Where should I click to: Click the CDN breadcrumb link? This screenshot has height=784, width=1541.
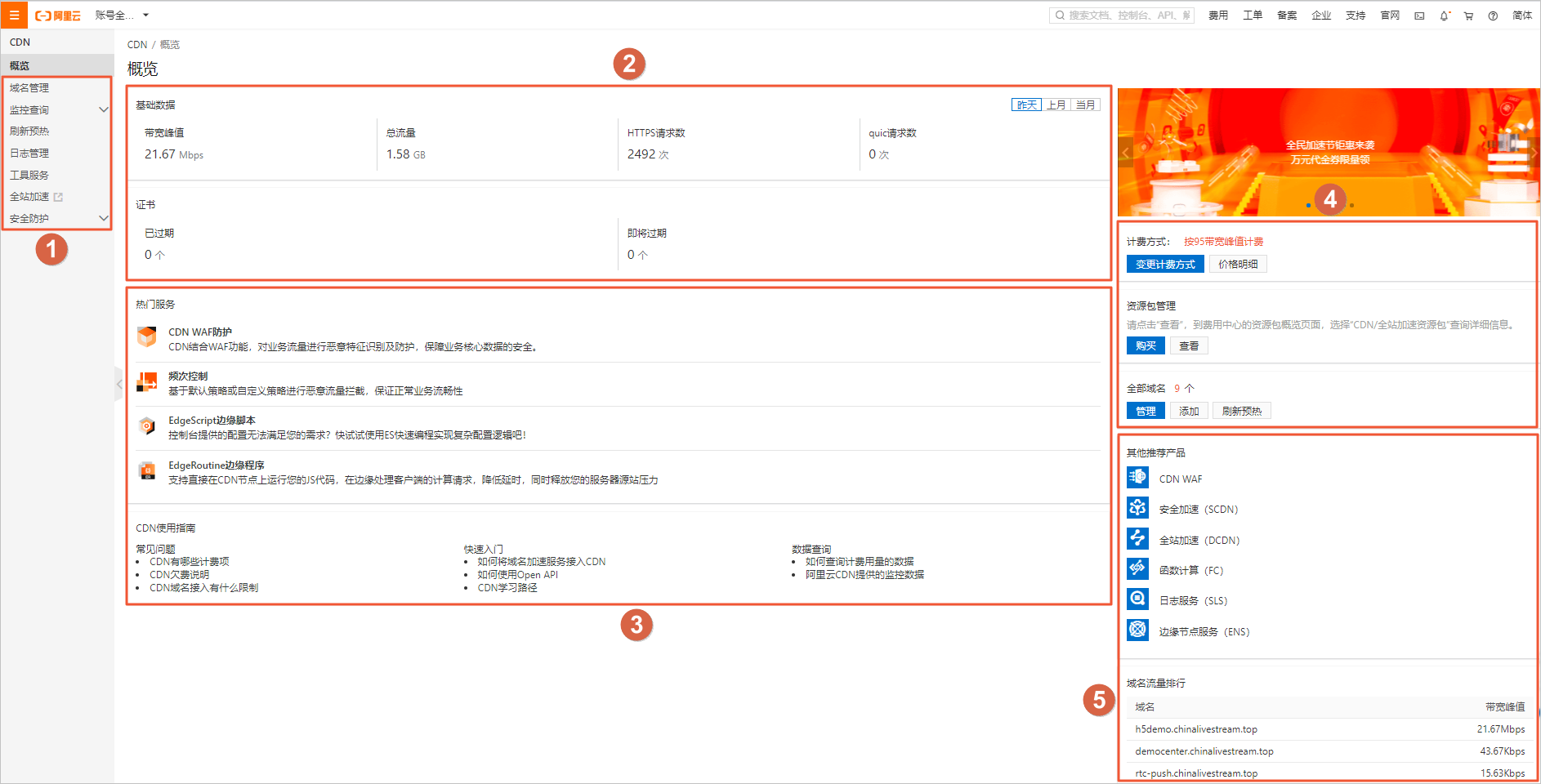(137, 45)
